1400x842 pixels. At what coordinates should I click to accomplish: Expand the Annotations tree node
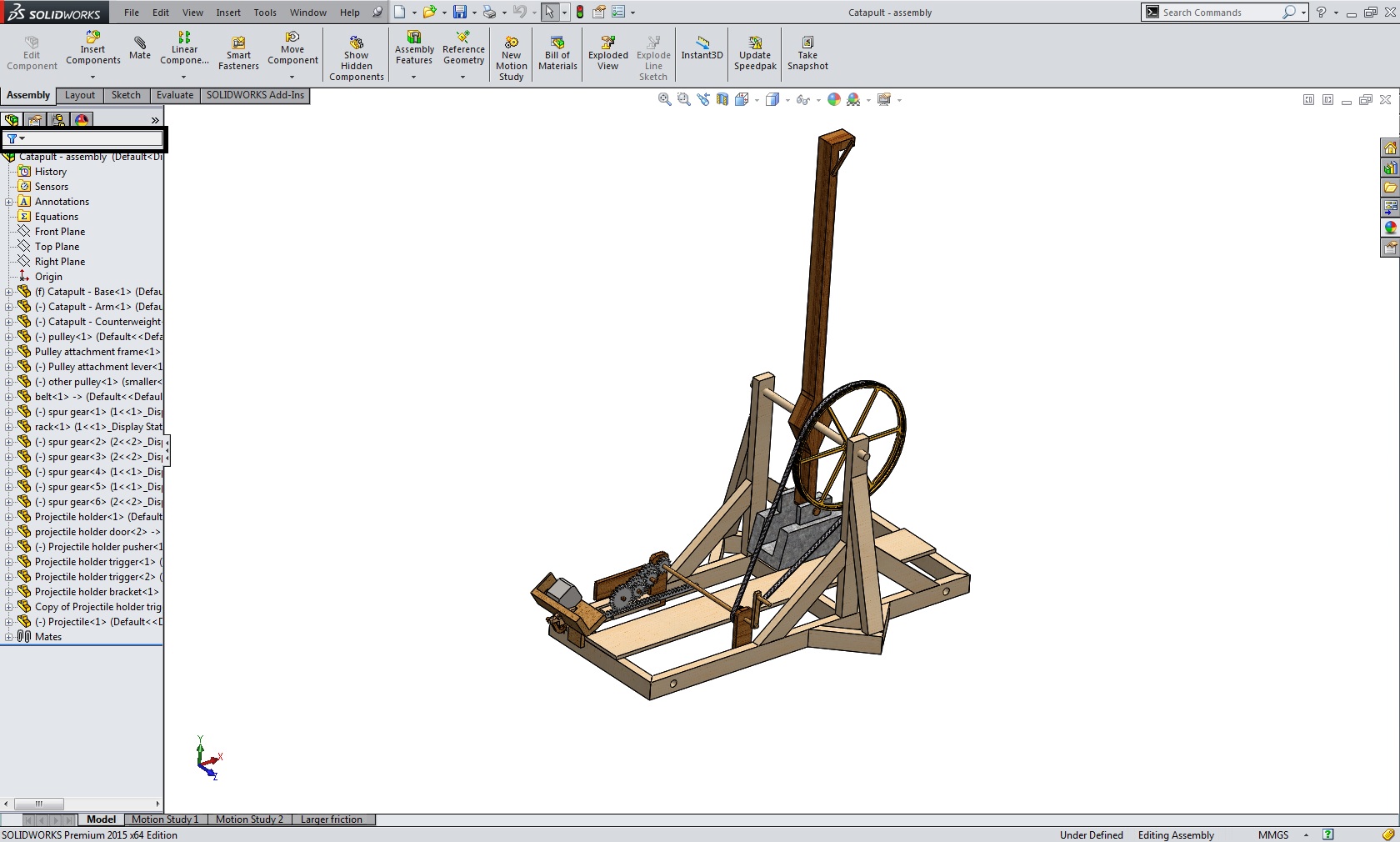(9, 202)
